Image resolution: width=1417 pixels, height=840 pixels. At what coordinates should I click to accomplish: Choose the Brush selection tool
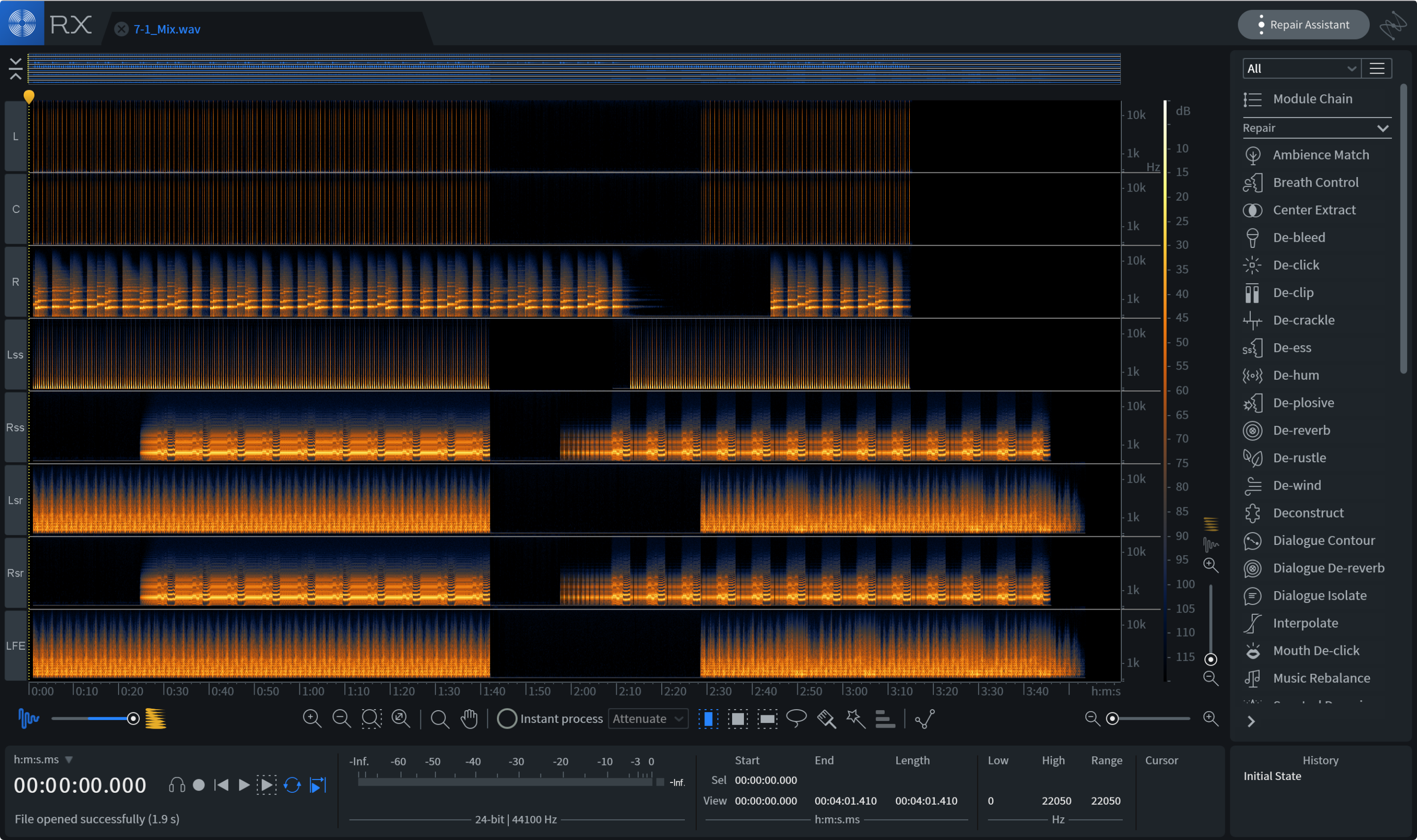[826, 718]
